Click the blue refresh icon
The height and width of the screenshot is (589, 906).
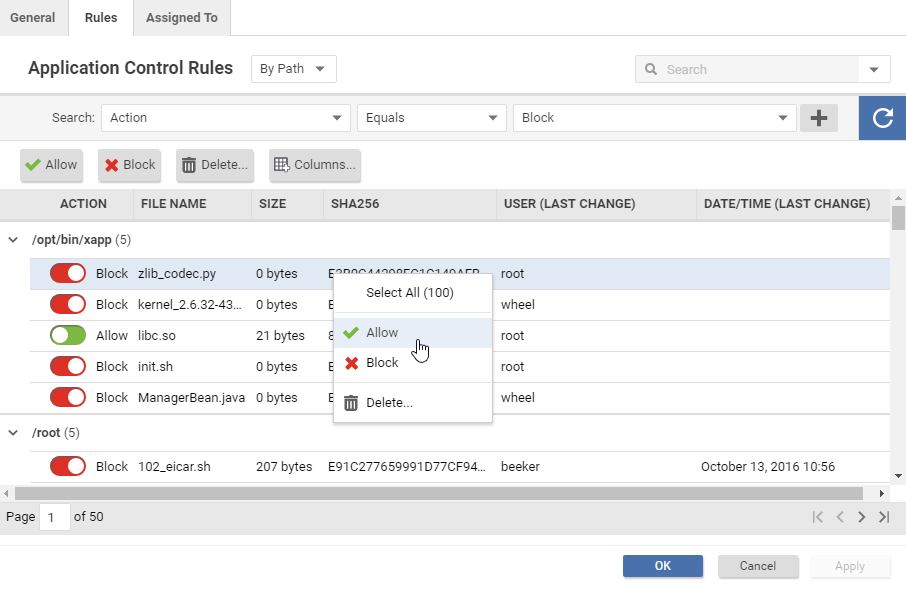tap(882, 118)
